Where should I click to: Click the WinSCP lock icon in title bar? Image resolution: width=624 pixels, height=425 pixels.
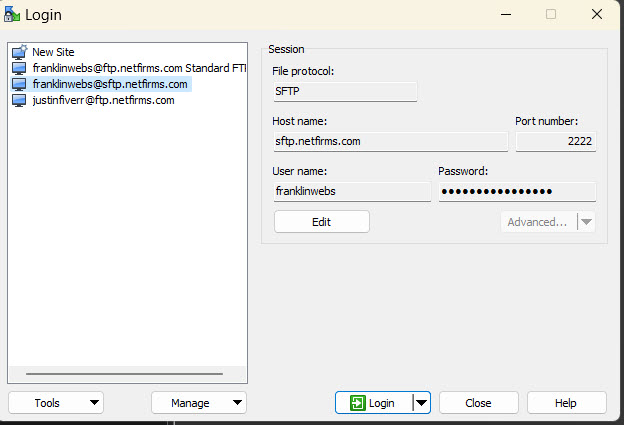10,14
